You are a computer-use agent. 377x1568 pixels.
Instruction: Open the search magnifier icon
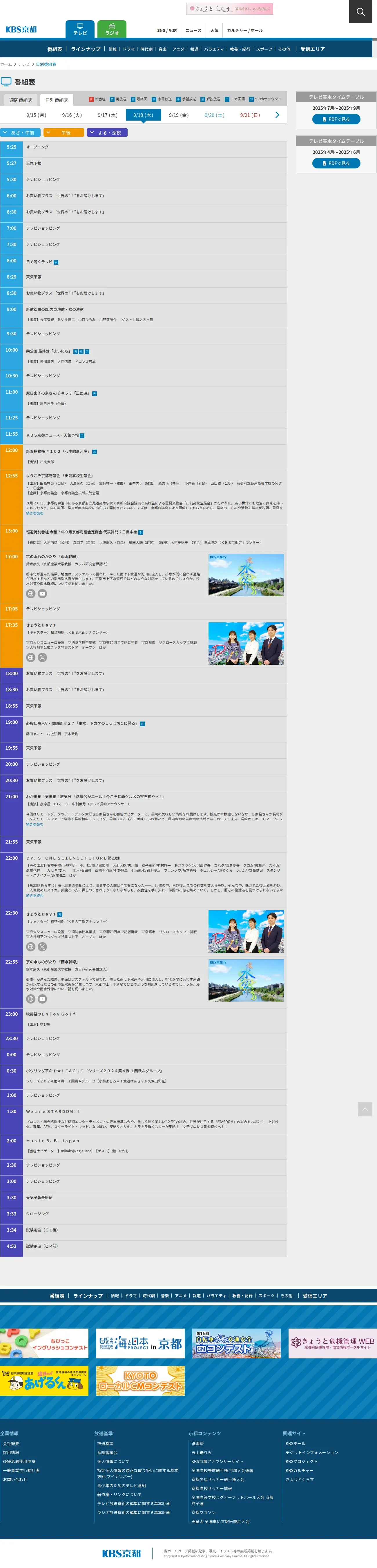tap(360, 12)
